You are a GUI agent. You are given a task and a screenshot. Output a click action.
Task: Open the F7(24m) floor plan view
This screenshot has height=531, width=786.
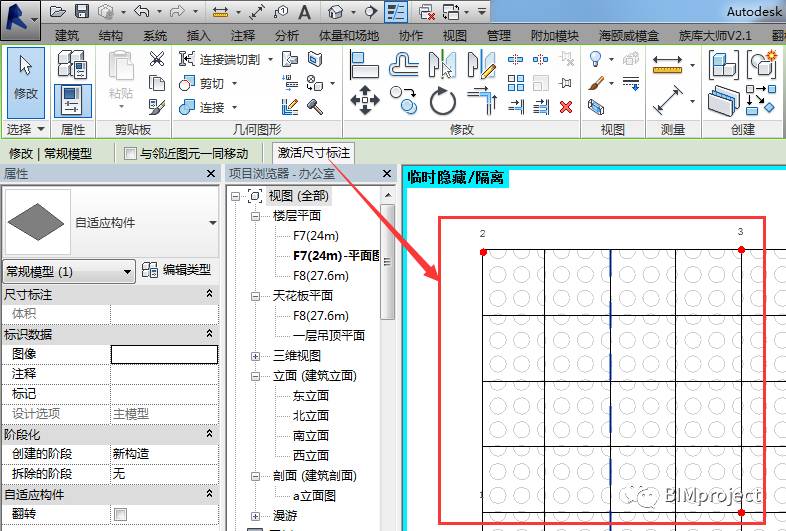click(x=316, y=236)
